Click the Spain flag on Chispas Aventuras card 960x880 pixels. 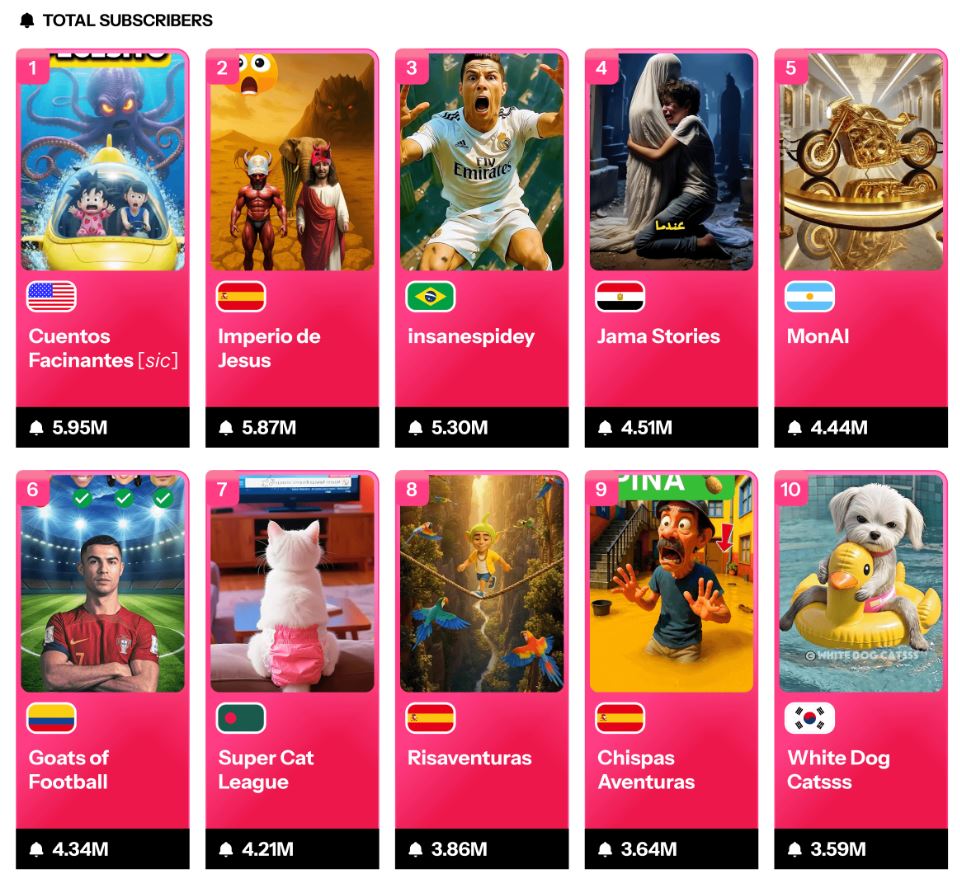coord(620,718)
